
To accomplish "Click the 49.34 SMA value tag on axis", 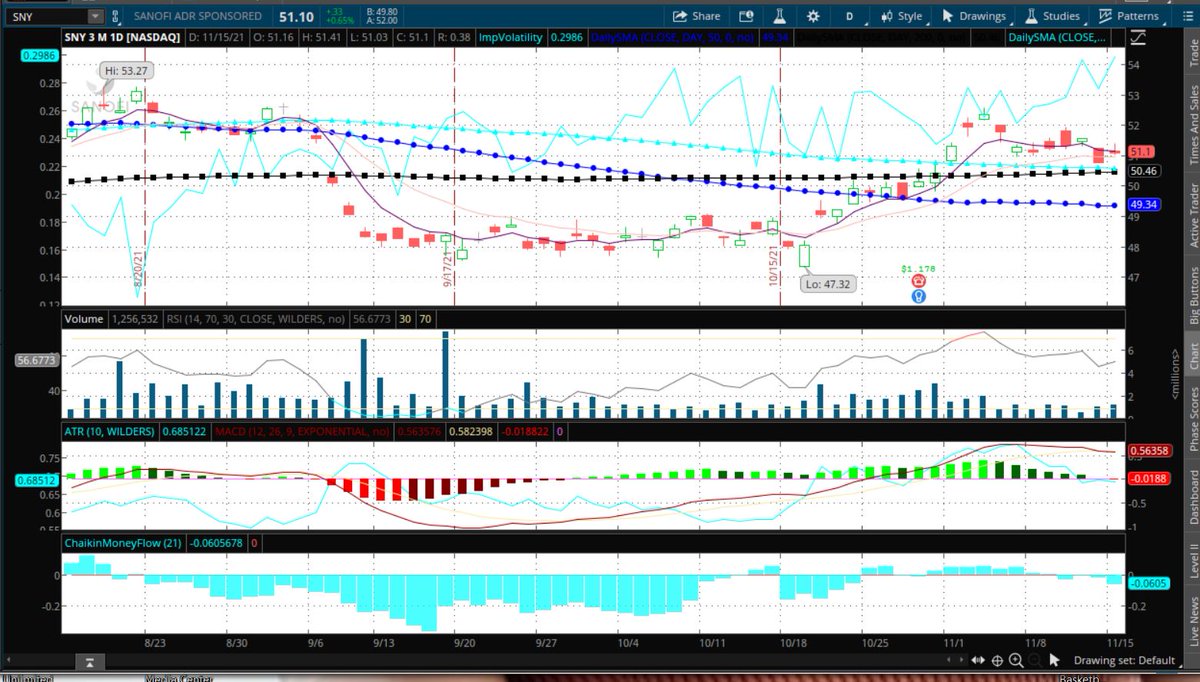I will point(1143,204).
